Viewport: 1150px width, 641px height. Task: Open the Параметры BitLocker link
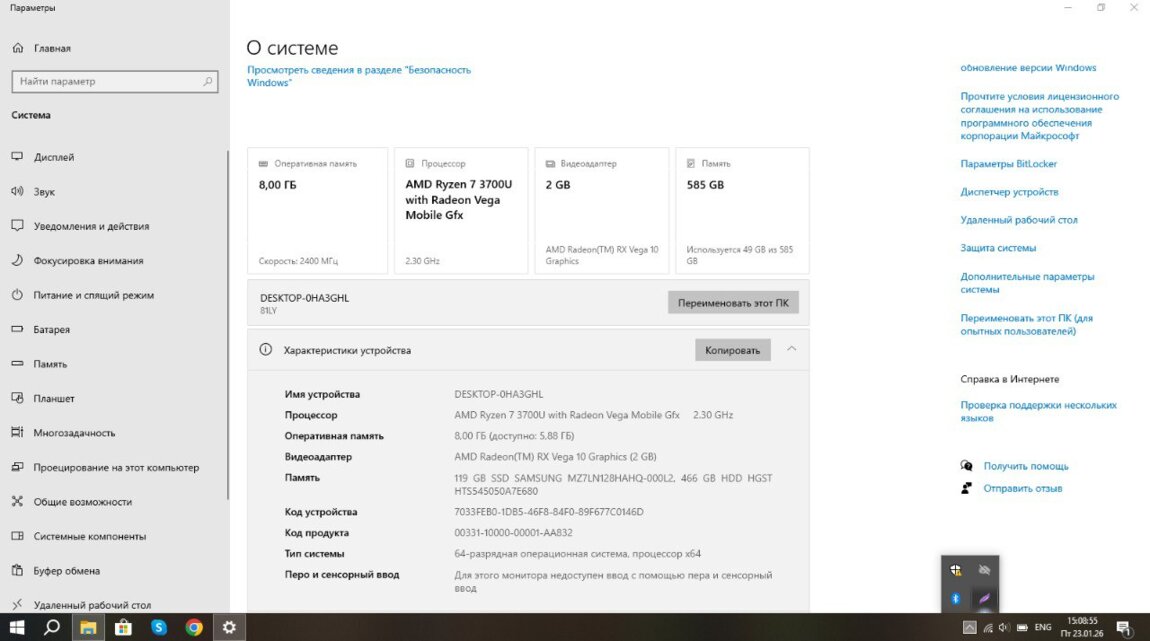point(1008,164)
